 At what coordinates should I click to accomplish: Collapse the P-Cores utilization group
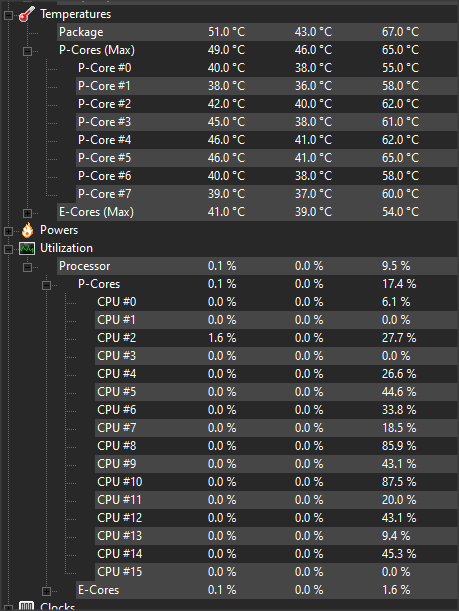pyautogui.click(x=46, y=285)
